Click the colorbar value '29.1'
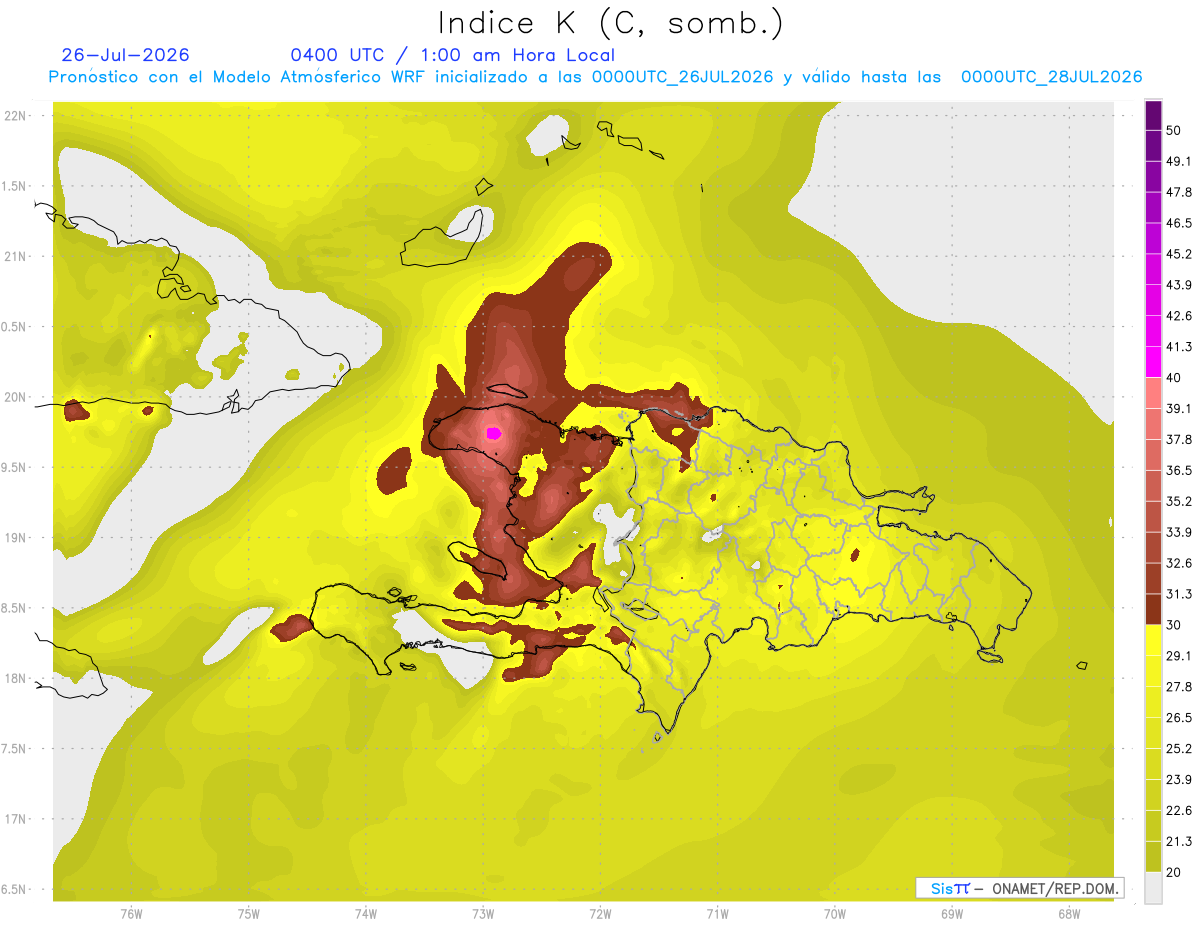 pos(1180,655)
